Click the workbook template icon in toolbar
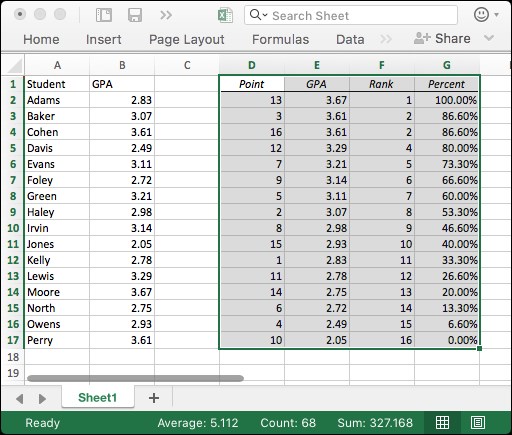The height and width of the screenshot is (435, 512). (x=104, y=15)
